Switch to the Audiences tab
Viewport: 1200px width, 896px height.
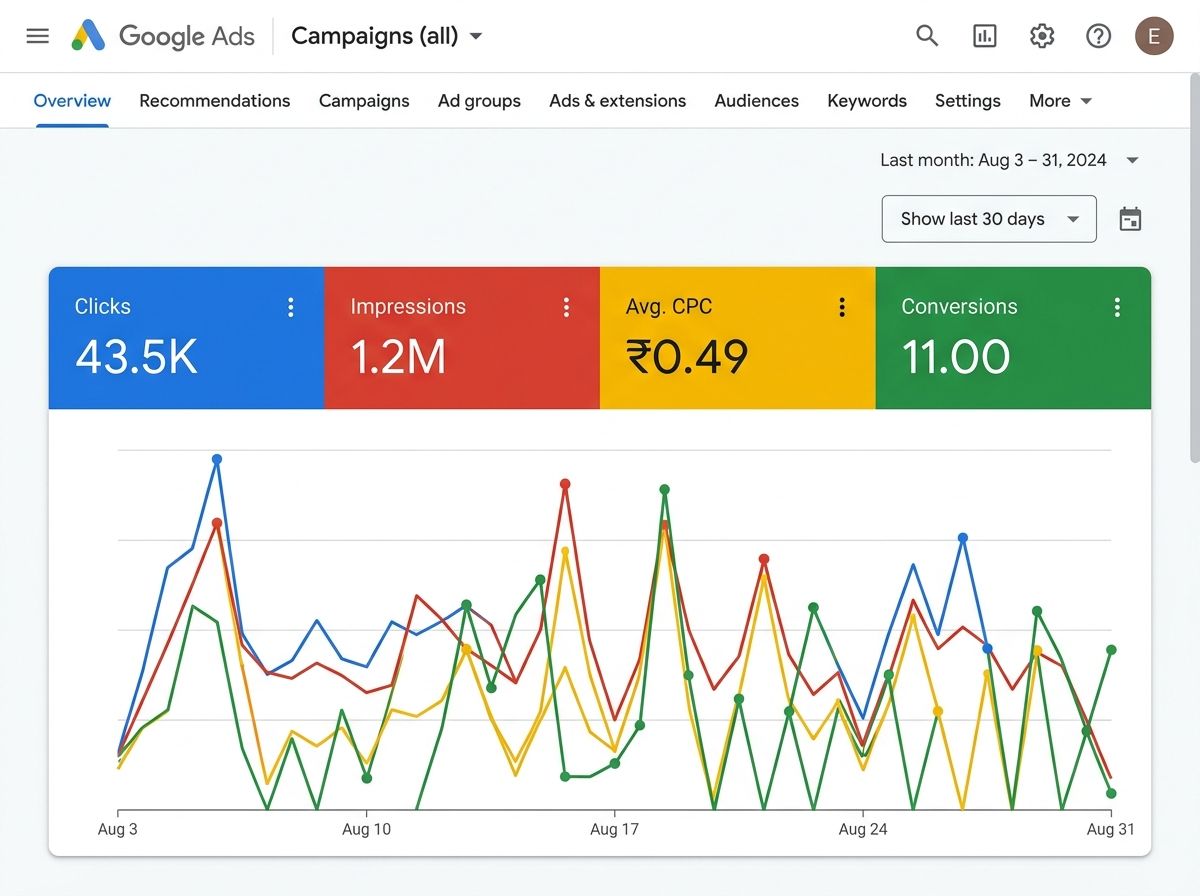coord(757,101)
